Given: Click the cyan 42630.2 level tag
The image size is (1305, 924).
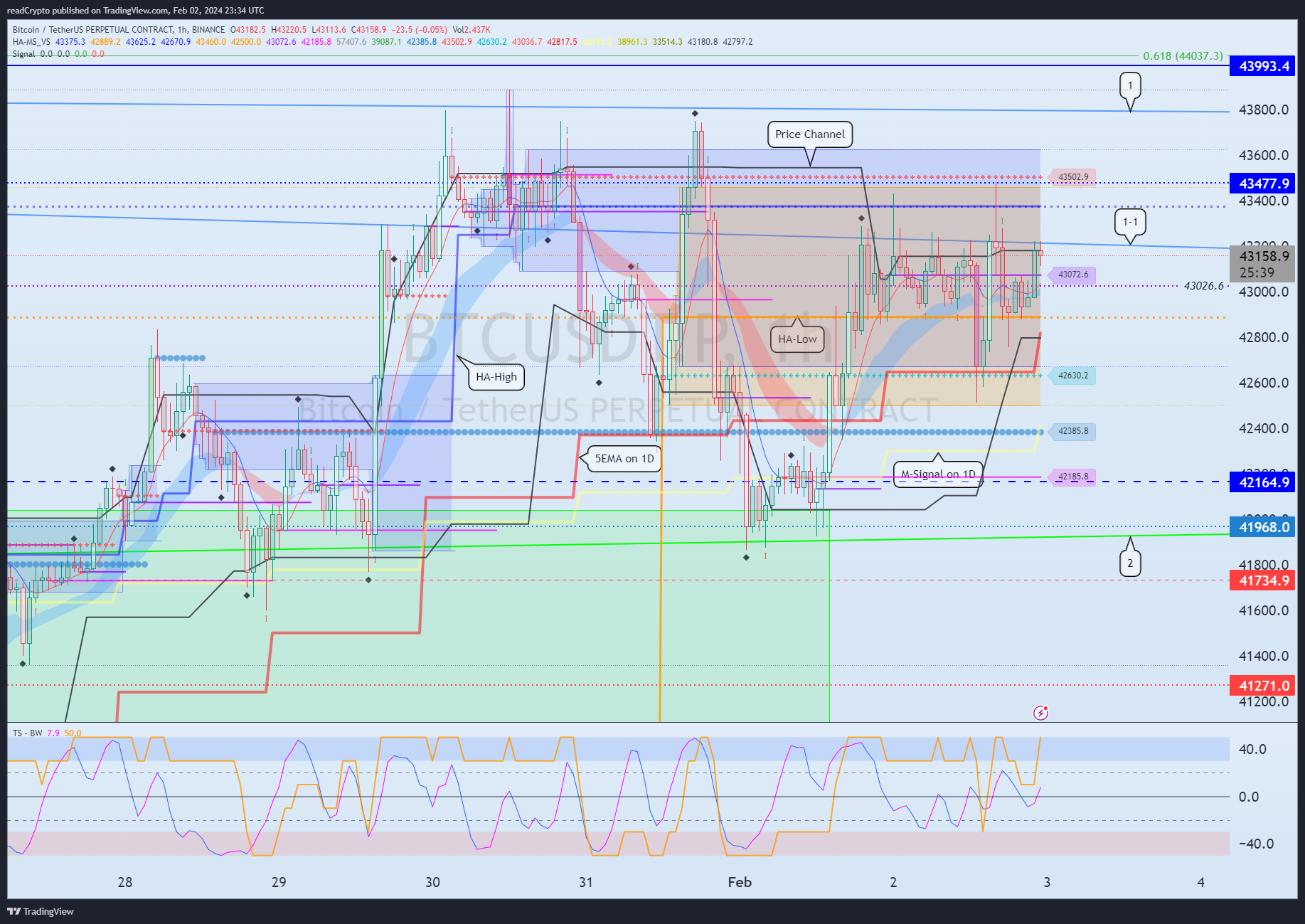Looking at the screenshot, I should (1072, 376).
